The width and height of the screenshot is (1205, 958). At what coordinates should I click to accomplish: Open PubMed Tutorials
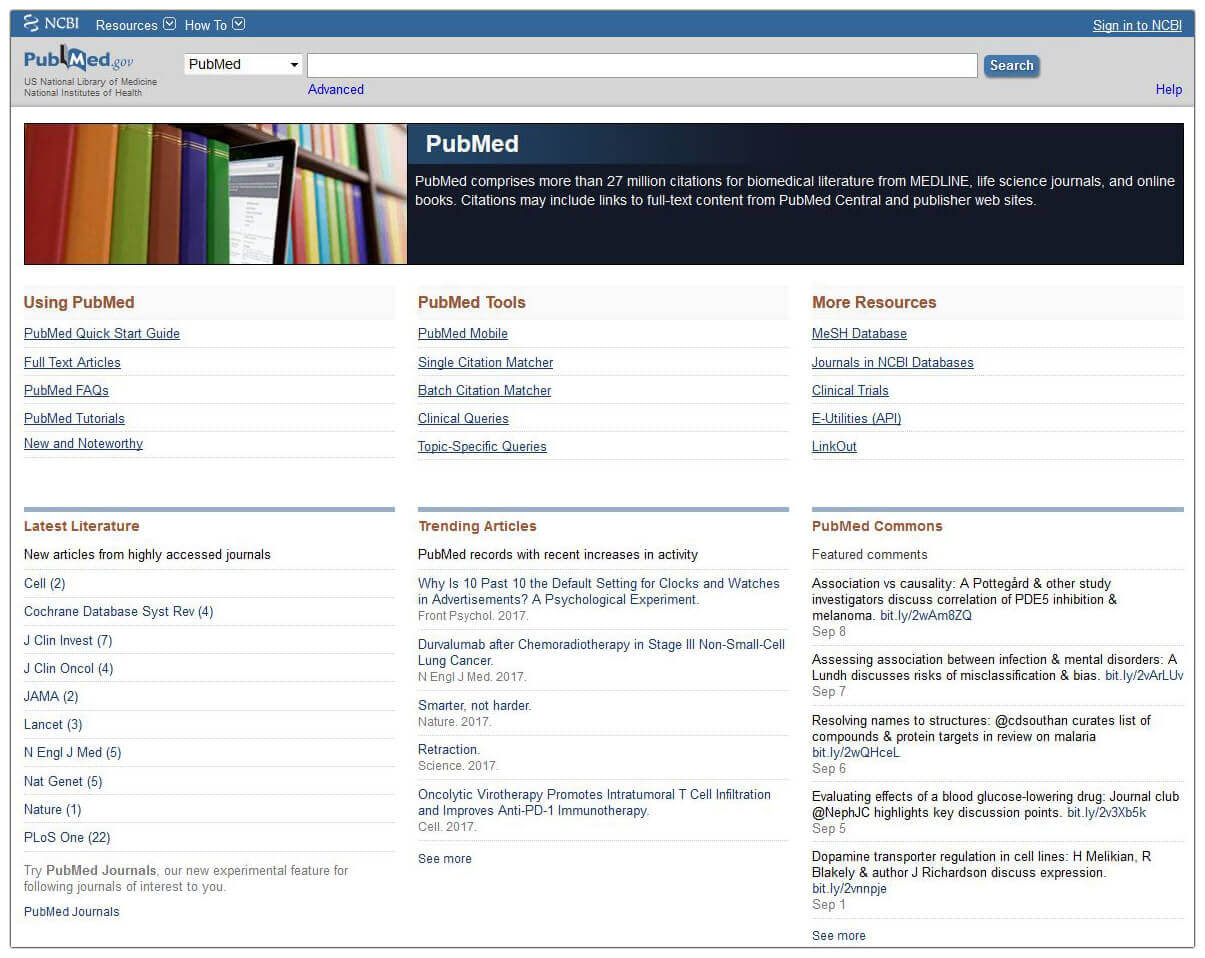(74, 419)
